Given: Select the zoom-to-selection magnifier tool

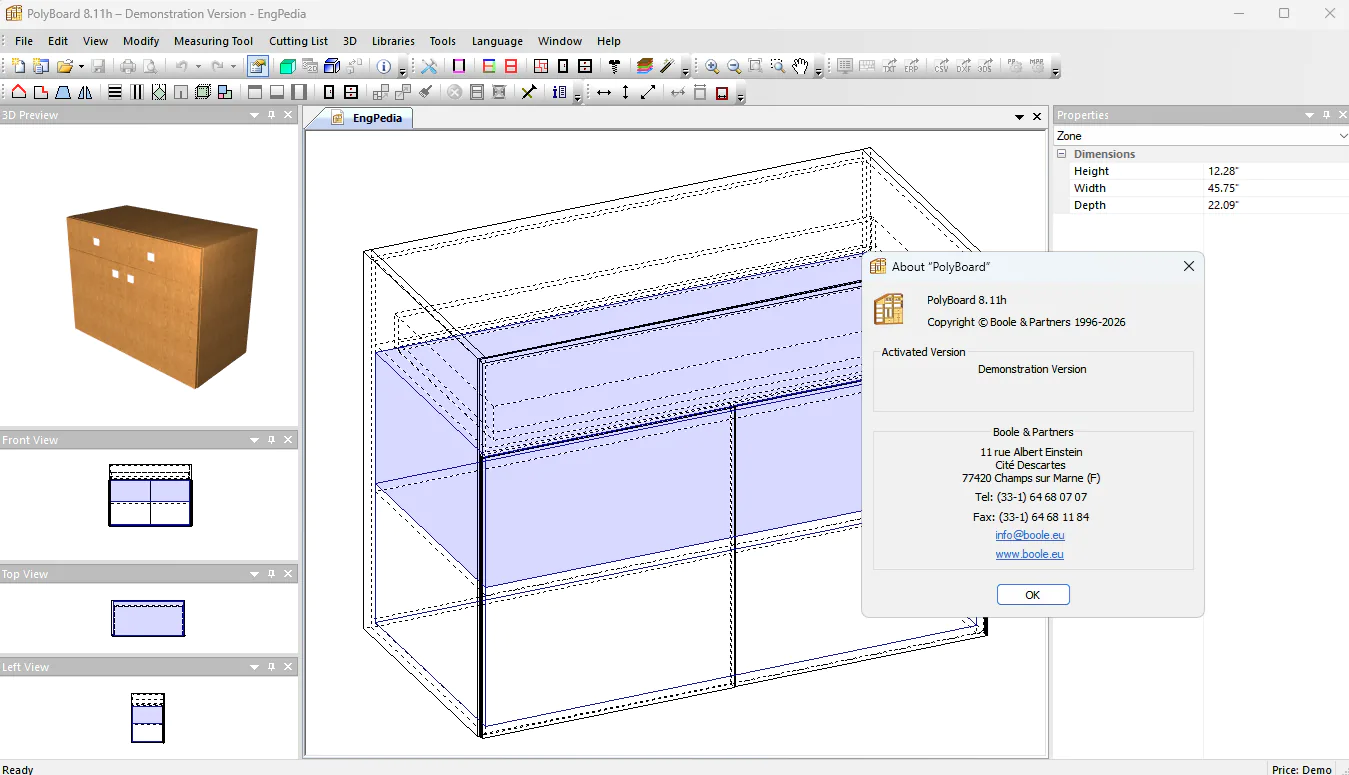Looking at the screenshot, I should [778, 67].
